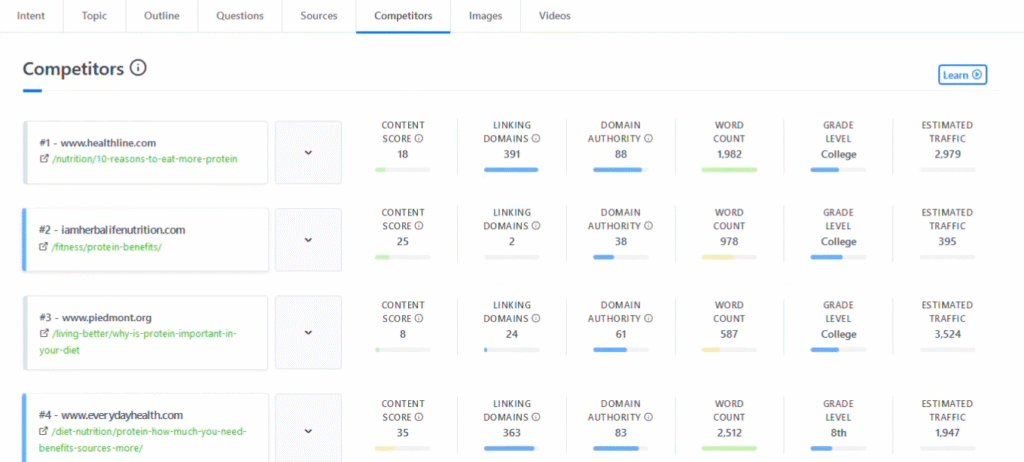Click the #4 - www.everydayhealth.com title
The height and width of the screenshot is (462, 1024).
click(x=111, y=414)
